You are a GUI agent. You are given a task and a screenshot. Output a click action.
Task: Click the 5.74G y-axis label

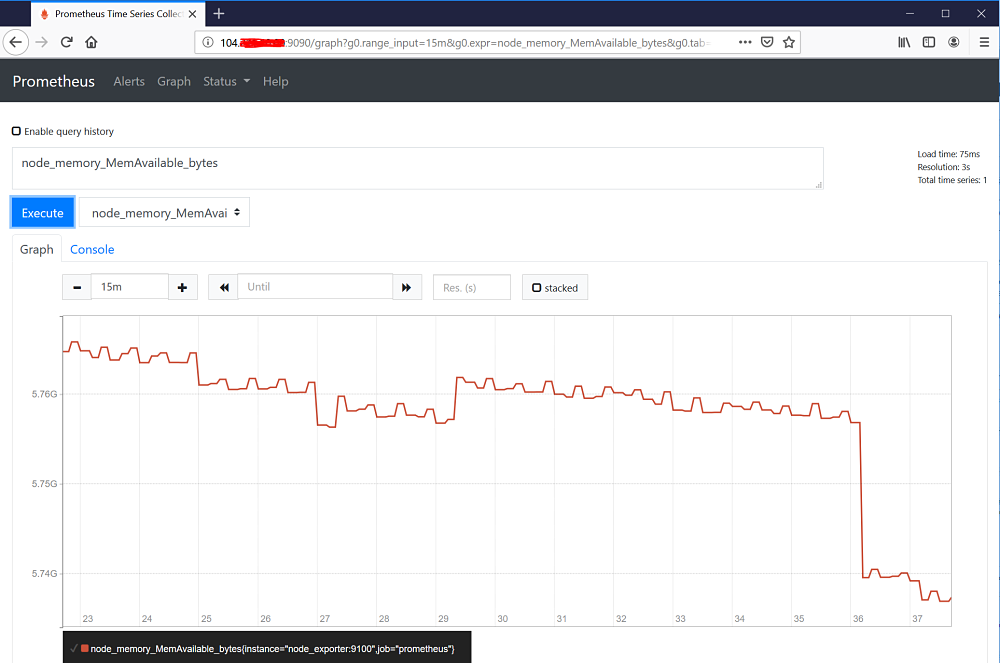[45, 574]
